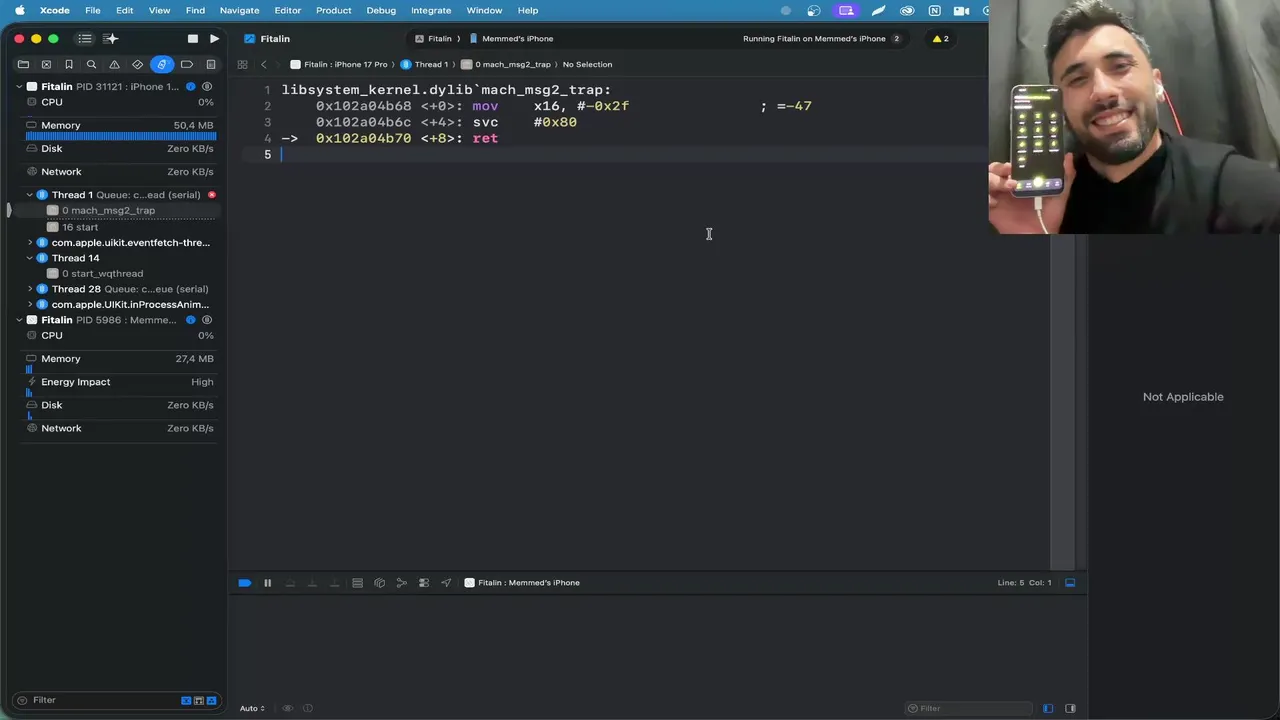Open the Debug menu
Viewport: 1280px width, 720px height.
tap(381, 10)
